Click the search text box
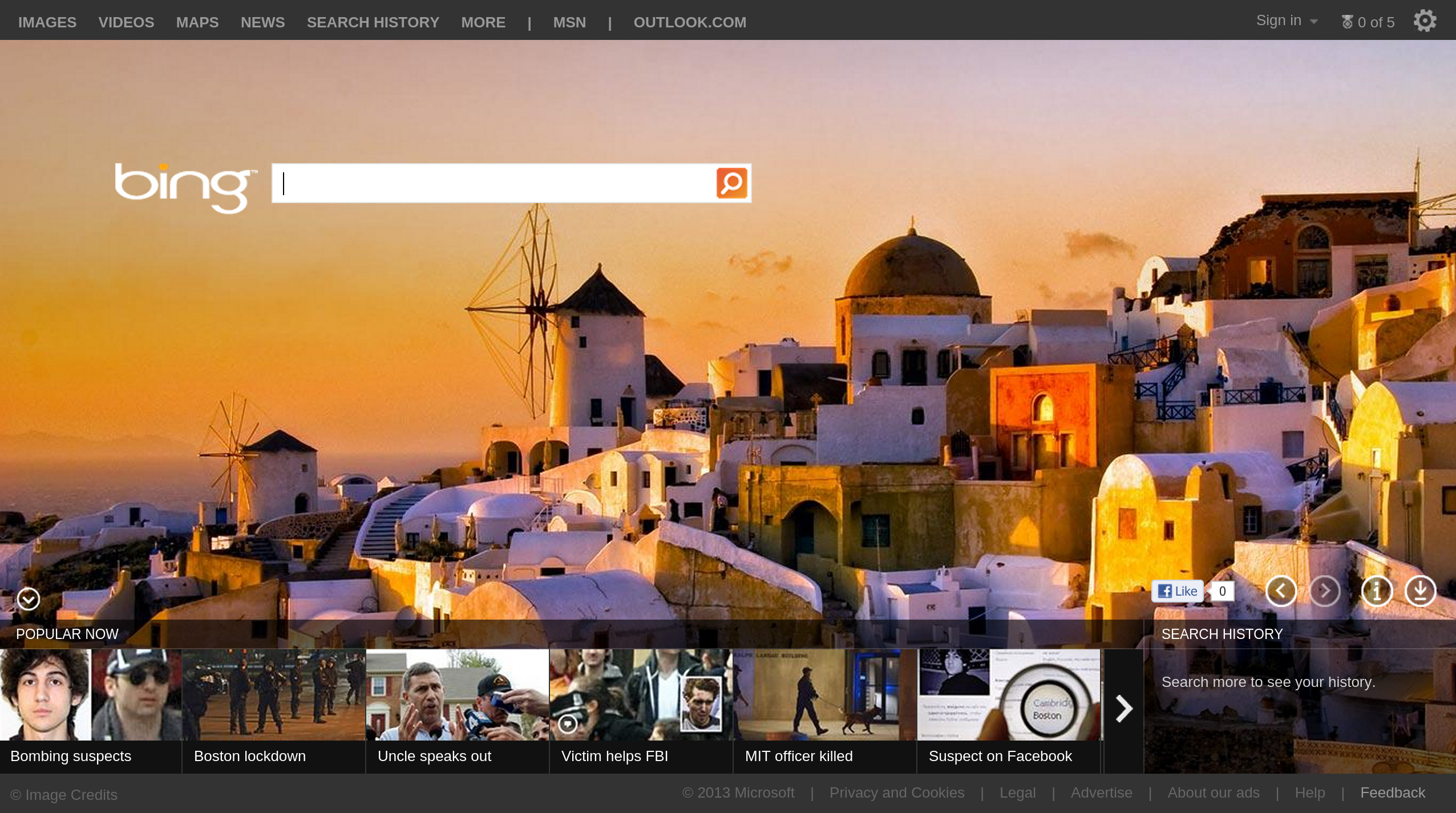Viewport: 1456px width, 813px height. 494,183
